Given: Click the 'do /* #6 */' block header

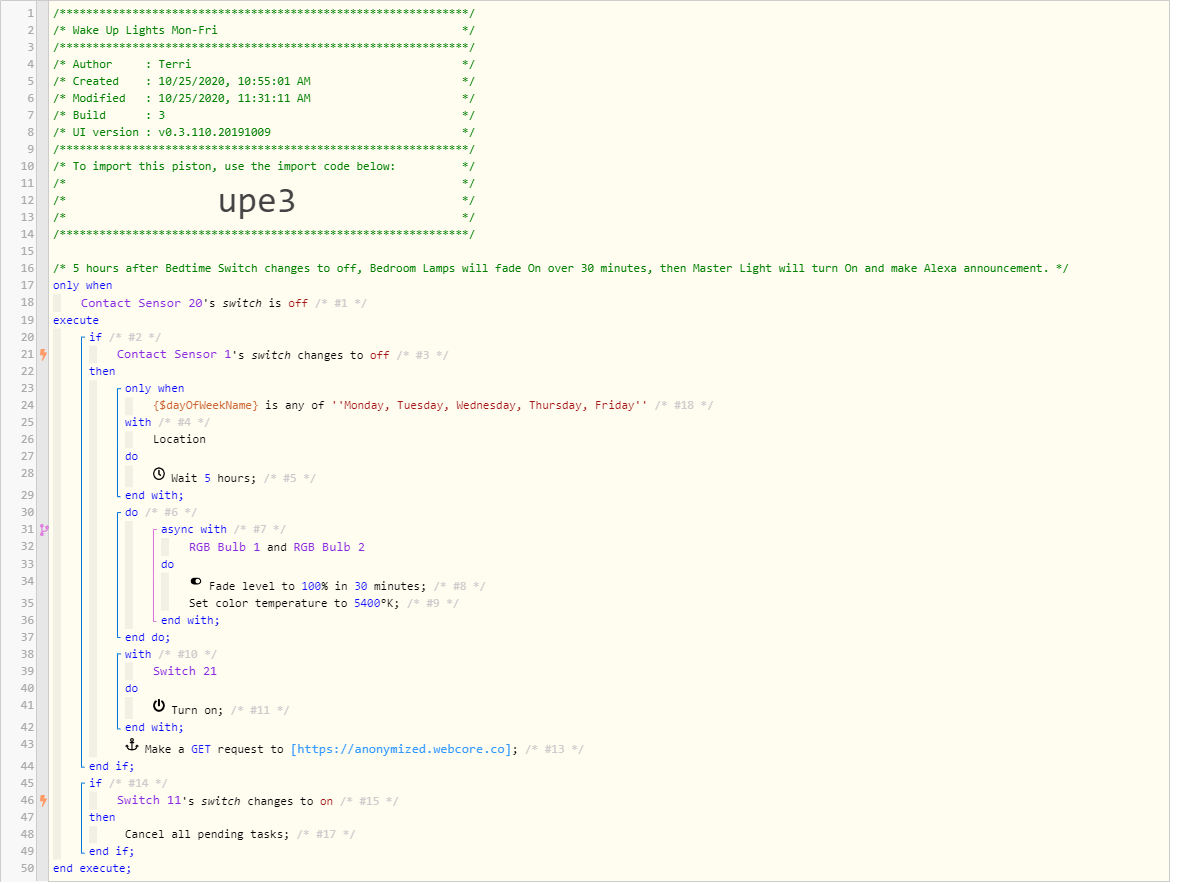Looking at the screenshot, I should [x=161, y=512].
